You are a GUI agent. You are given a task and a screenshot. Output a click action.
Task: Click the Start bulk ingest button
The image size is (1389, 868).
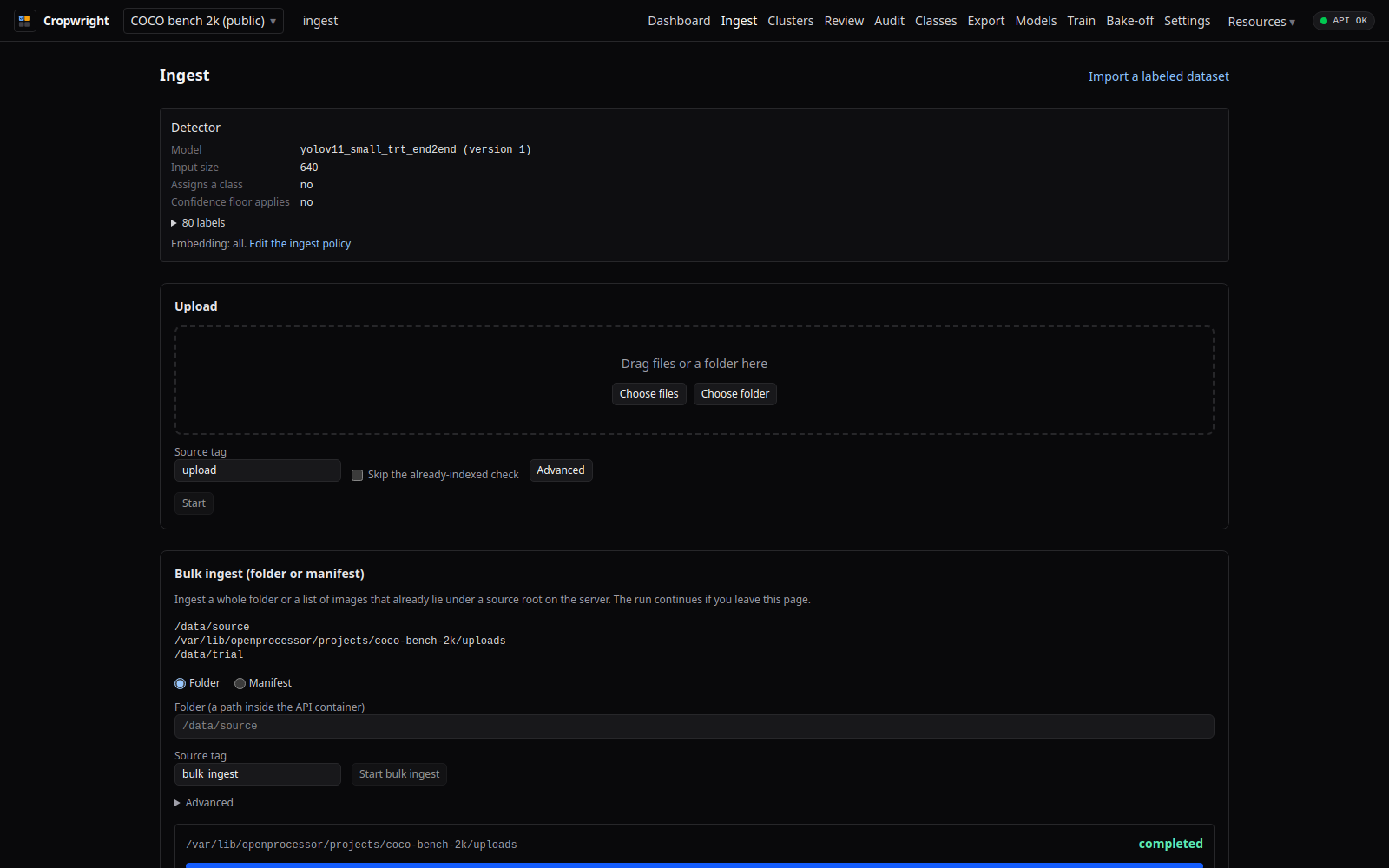(399, 774)
